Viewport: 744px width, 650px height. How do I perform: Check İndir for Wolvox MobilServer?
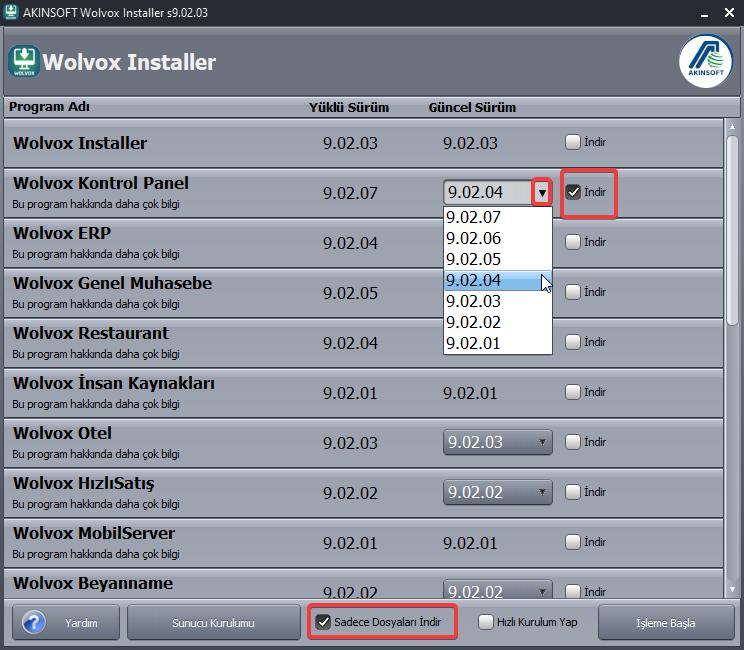coord(573,542)
